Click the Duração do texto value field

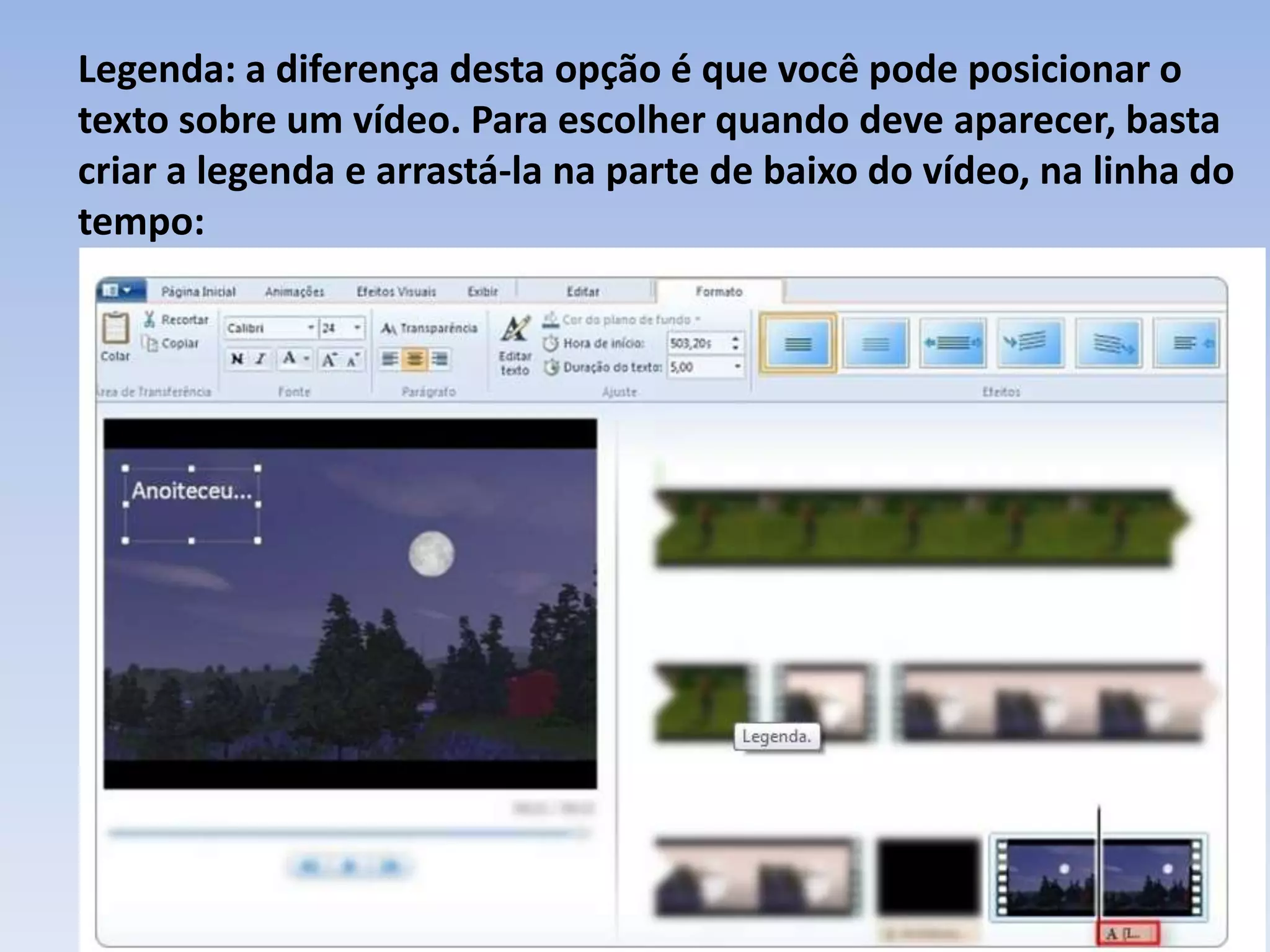click(x=699, y=368)
